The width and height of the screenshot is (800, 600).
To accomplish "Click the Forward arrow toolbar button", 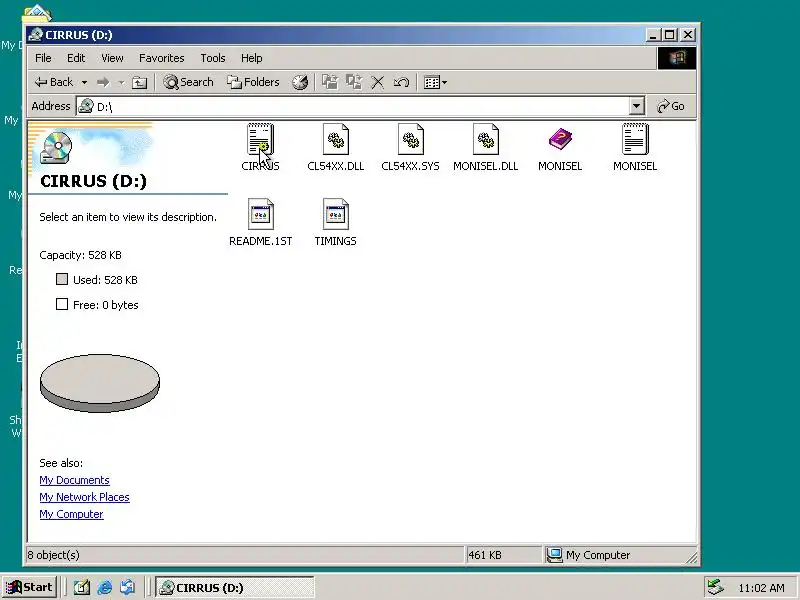I will click(103, 82).
